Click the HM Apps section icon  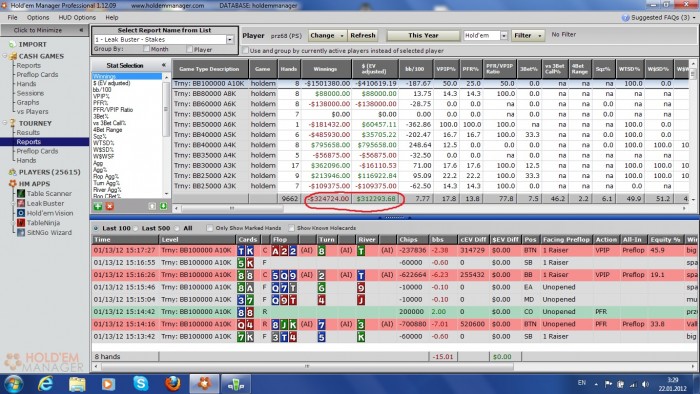click(12, 184)
